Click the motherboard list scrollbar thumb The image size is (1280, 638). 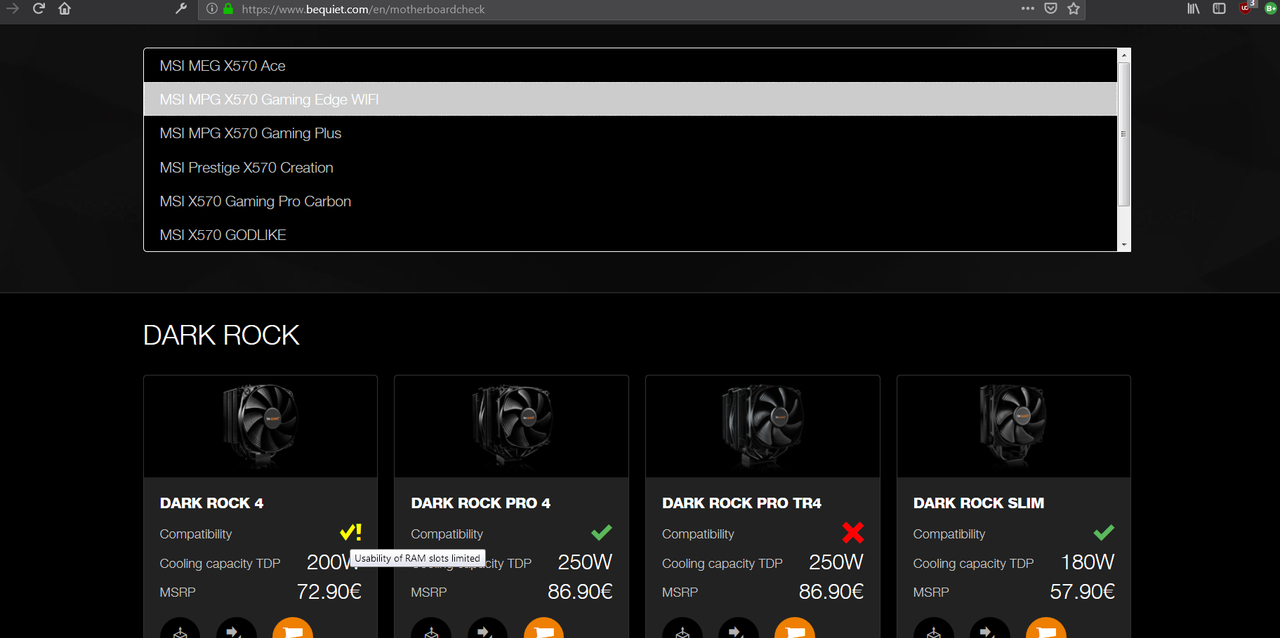point(1124,133)
